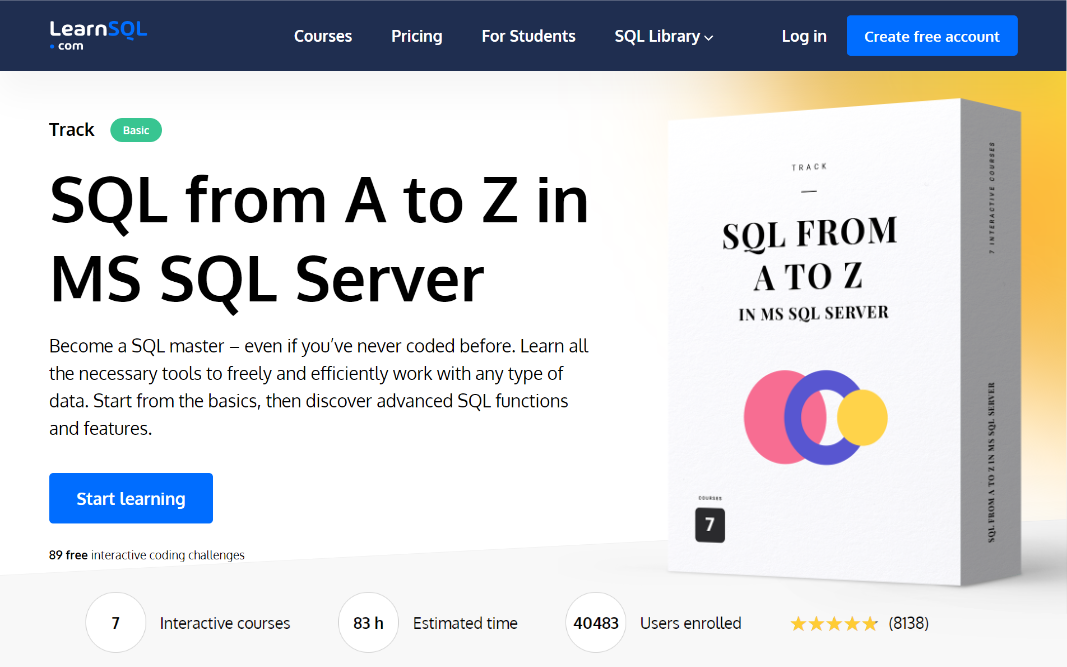Click the SQL from A to Z box cover image
Image resolution: width=1067 pixels, height=667 pixels.
coord(844,342)
